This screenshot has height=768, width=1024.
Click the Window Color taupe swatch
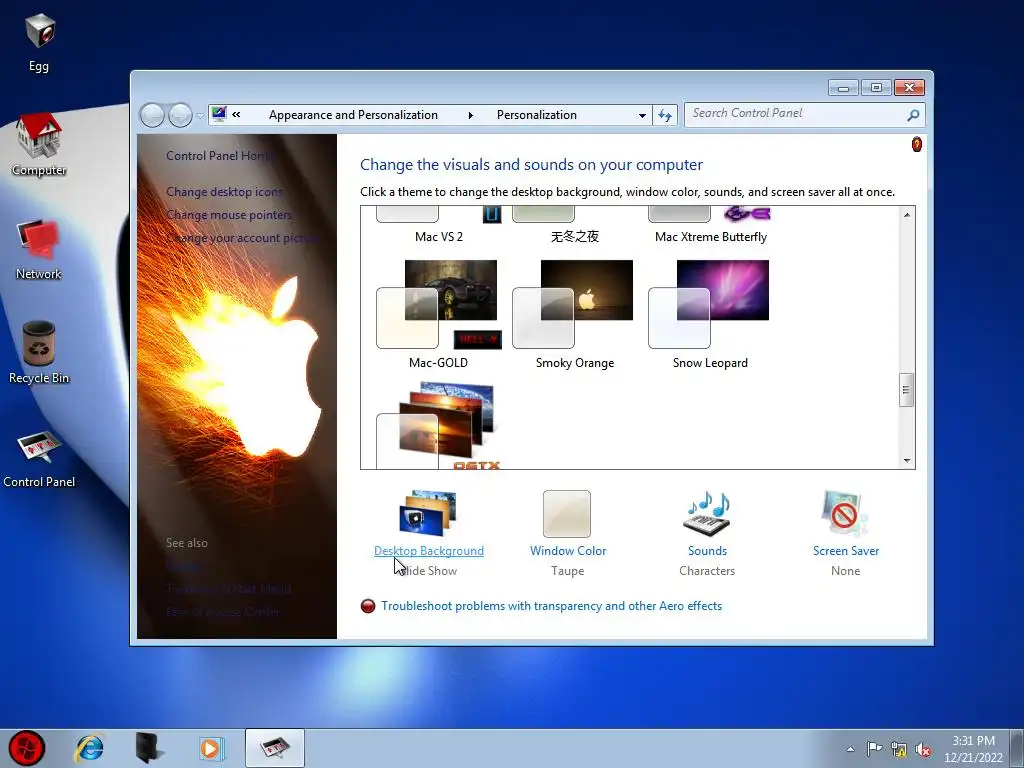567,514
